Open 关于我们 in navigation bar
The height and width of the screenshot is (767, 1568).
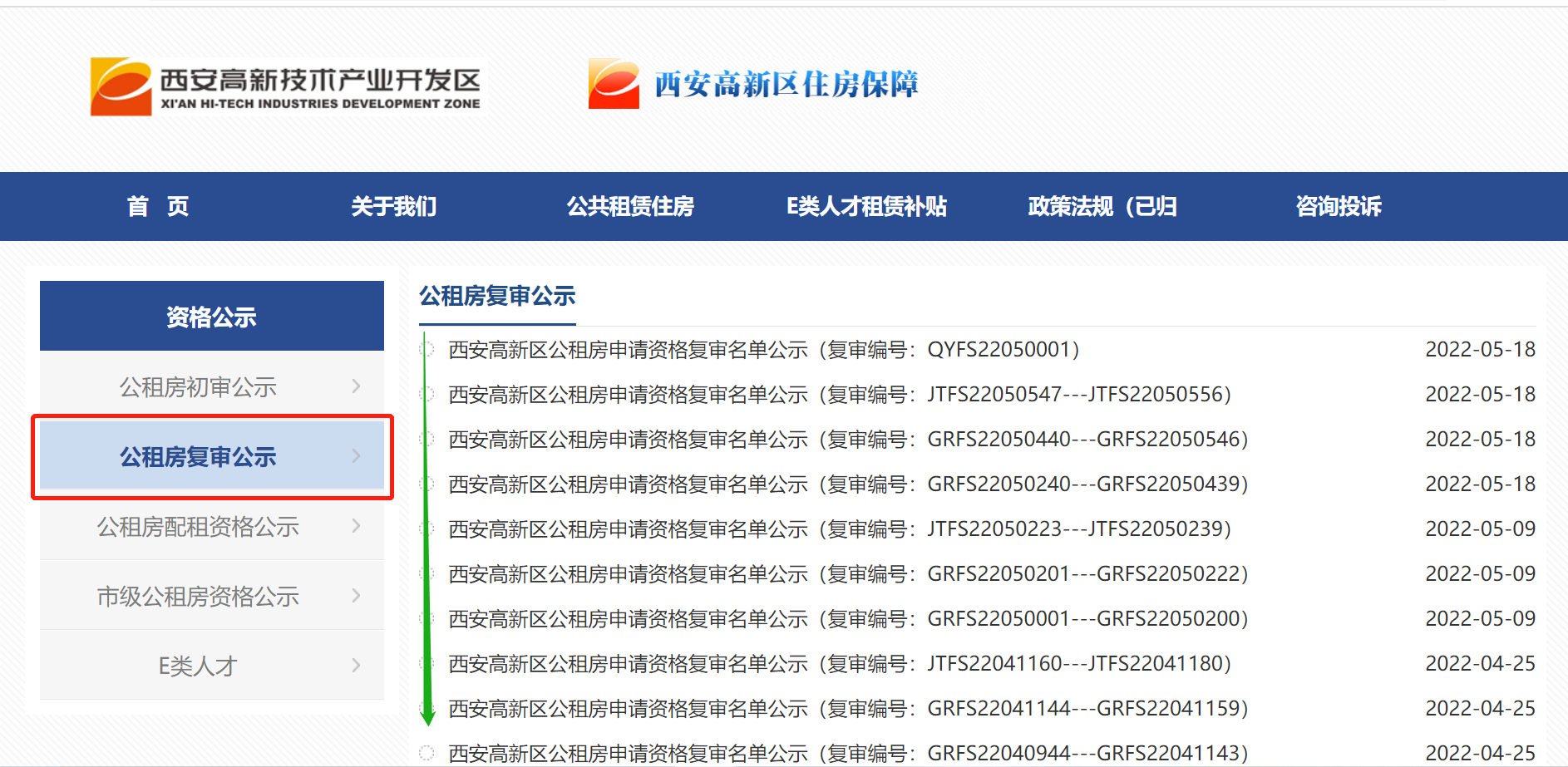pyautogui.click(x=393, y=206)
